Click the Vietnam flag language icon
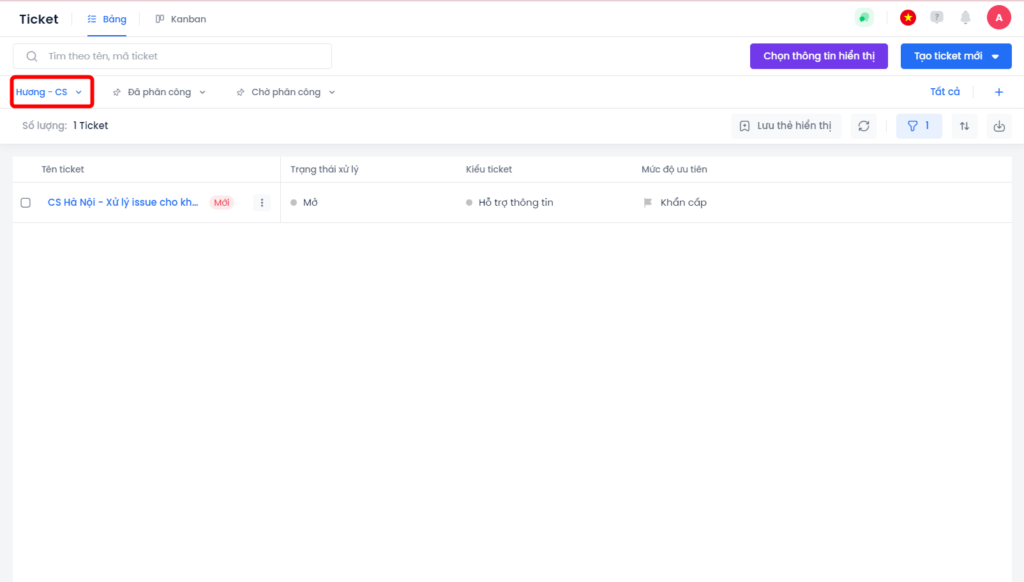Image resolution: width=1024 pixels, height=582 pixels. pyautogui.click(x=908, y=18)
